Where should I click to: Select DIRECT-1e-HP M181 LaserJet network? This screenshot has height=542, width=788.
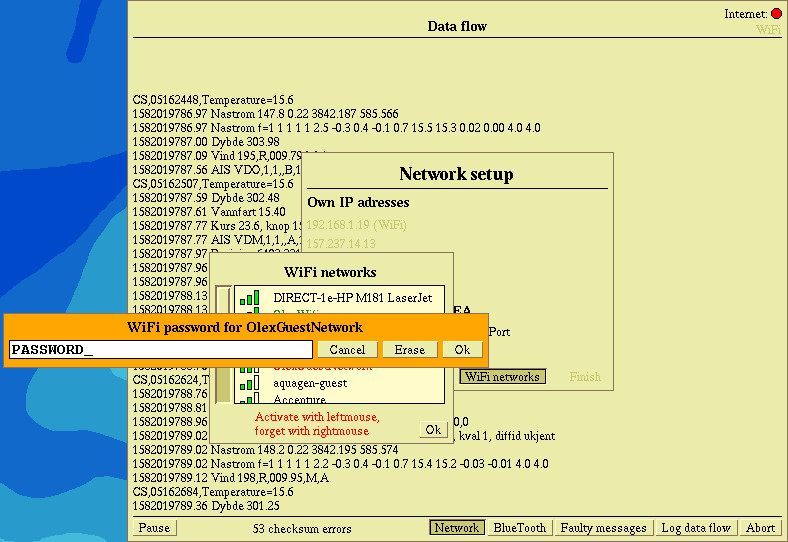click(344, 297)
